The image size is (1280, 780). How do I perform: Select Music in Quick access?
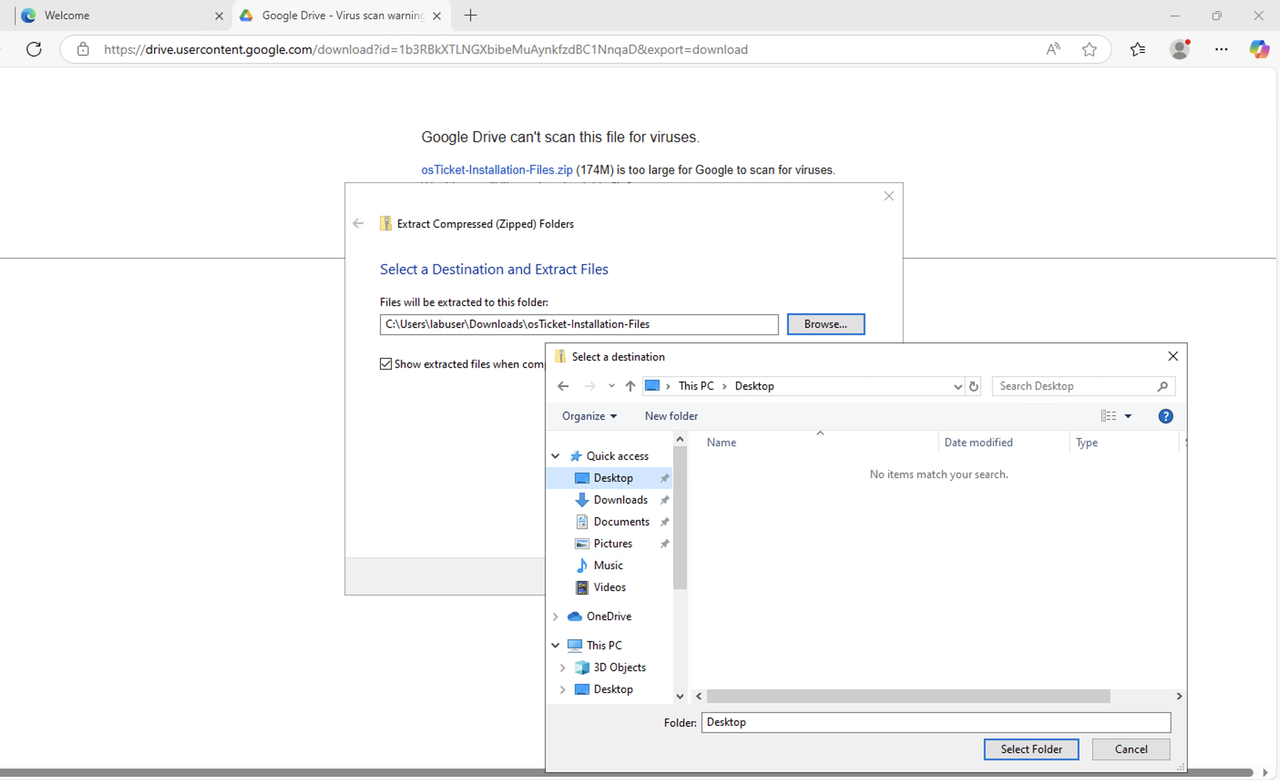click(x=608, y=566)
